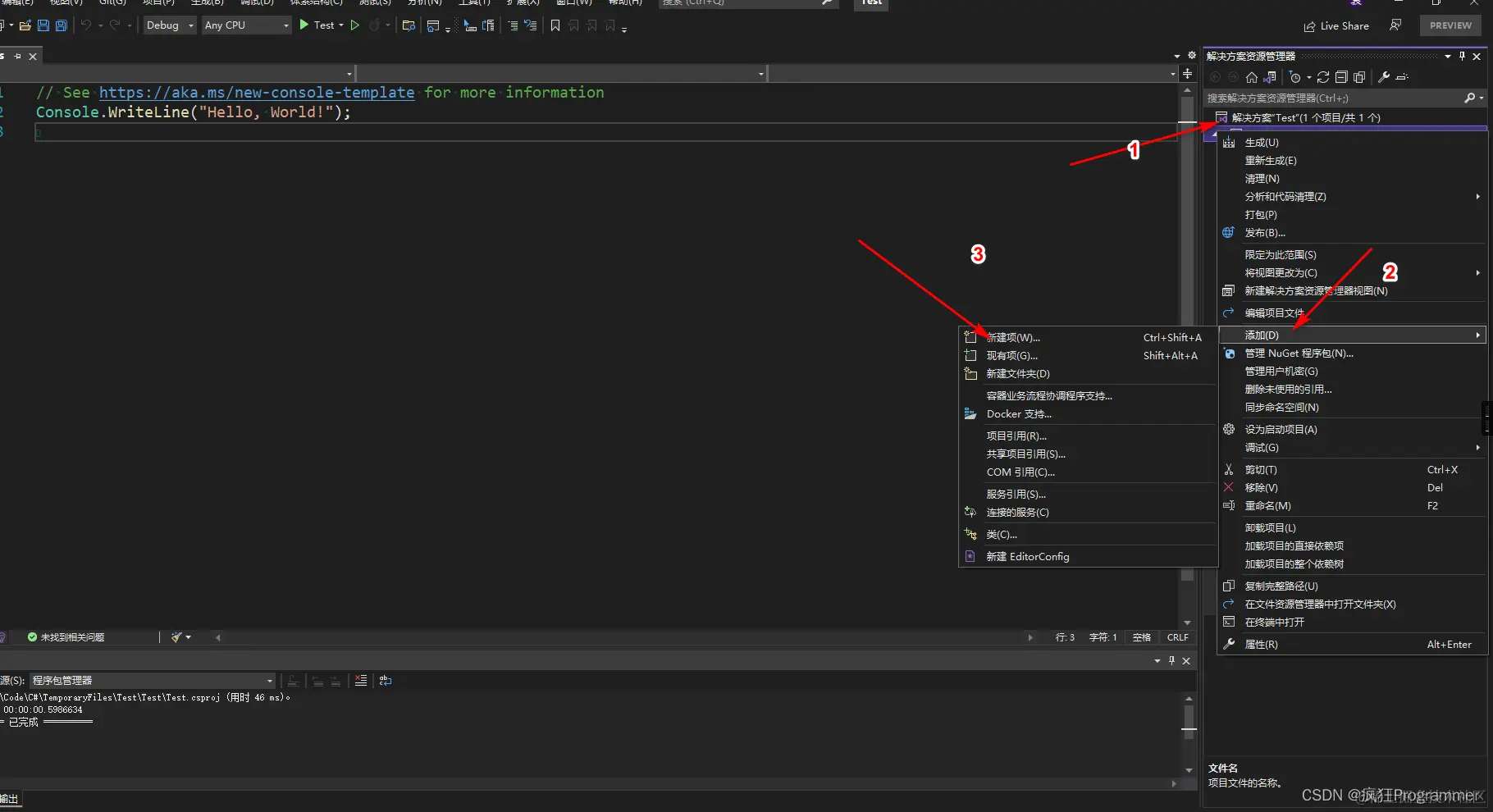The image size is (1493, 812).
Task: Open the Debug configuration dropdown
Action: [x=170, y=25]
